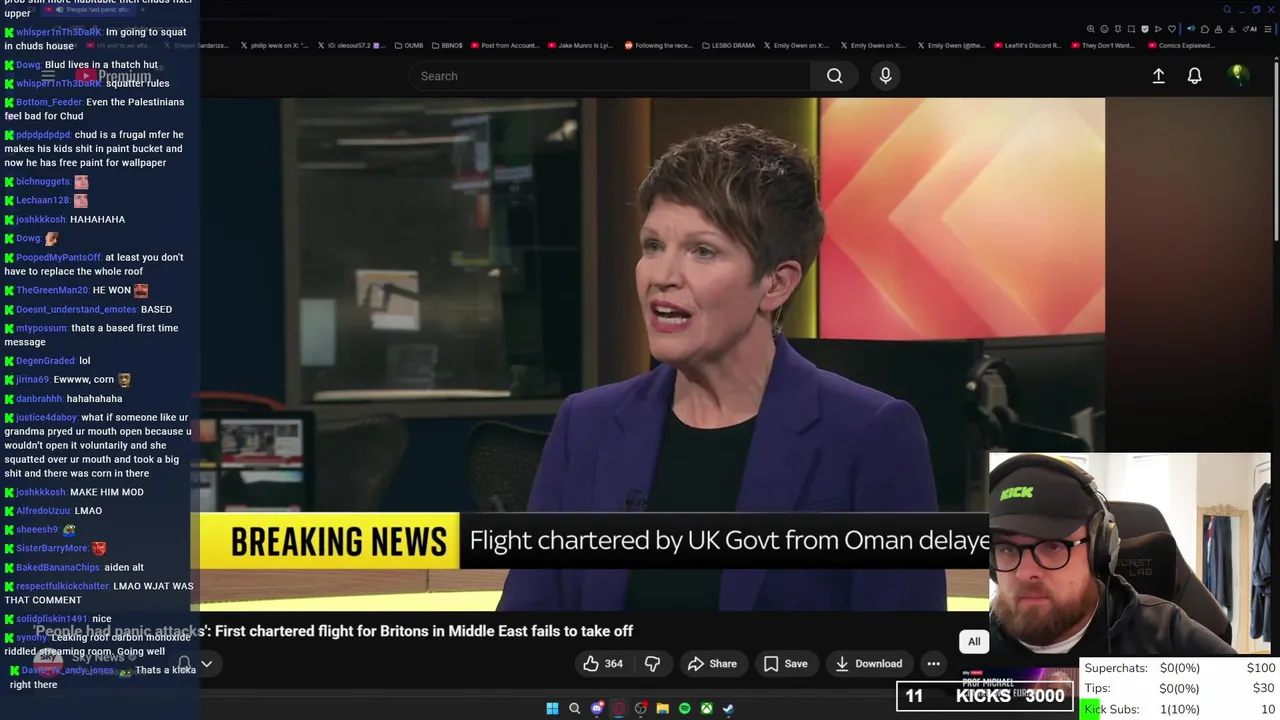Image resolution: width=1280 pixels, height=720 pixels.
Task: Open the browser easy setup menu lines
Action: (x=1268, y=29)
